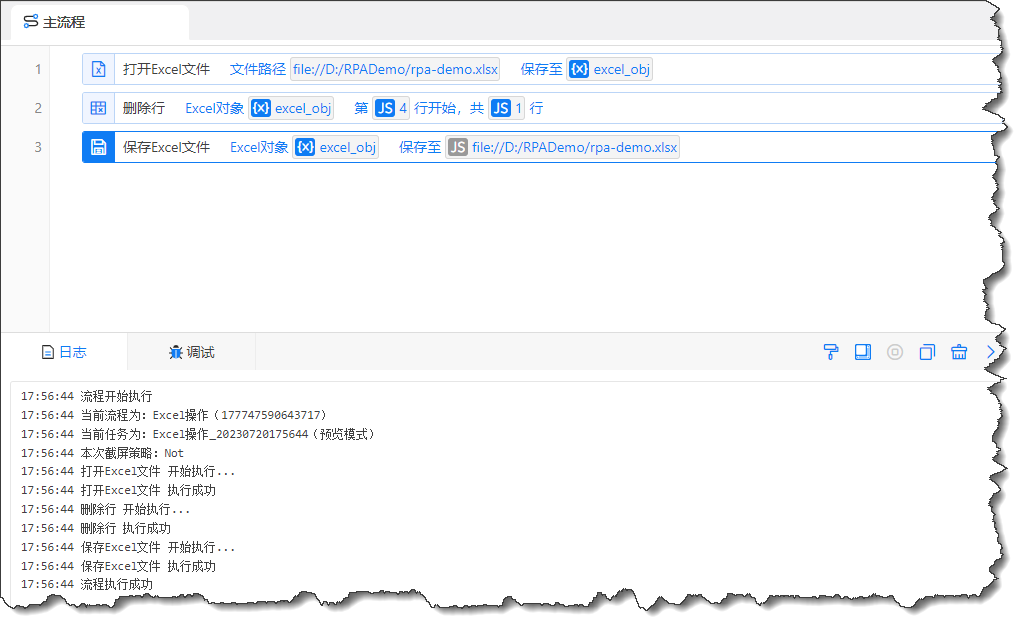Click log line 打开Excel文件 开始执行
Screen dimensions: 1030x634
coord(127,471)
